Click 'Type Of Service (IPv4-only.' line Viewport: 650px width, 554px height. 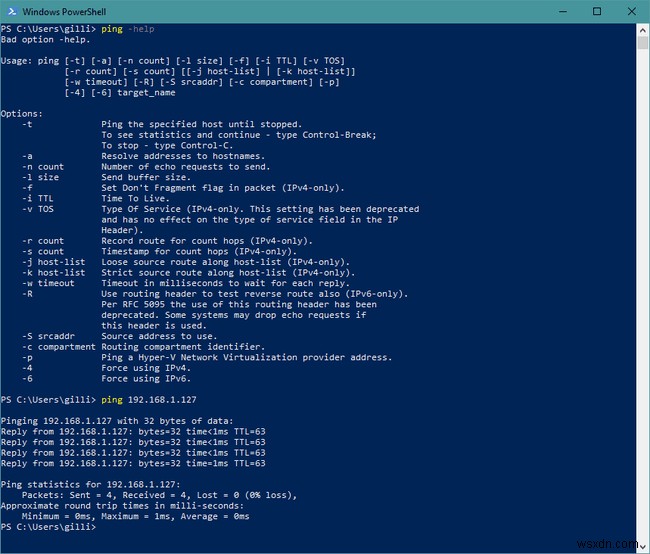click(x=260, y=209)
